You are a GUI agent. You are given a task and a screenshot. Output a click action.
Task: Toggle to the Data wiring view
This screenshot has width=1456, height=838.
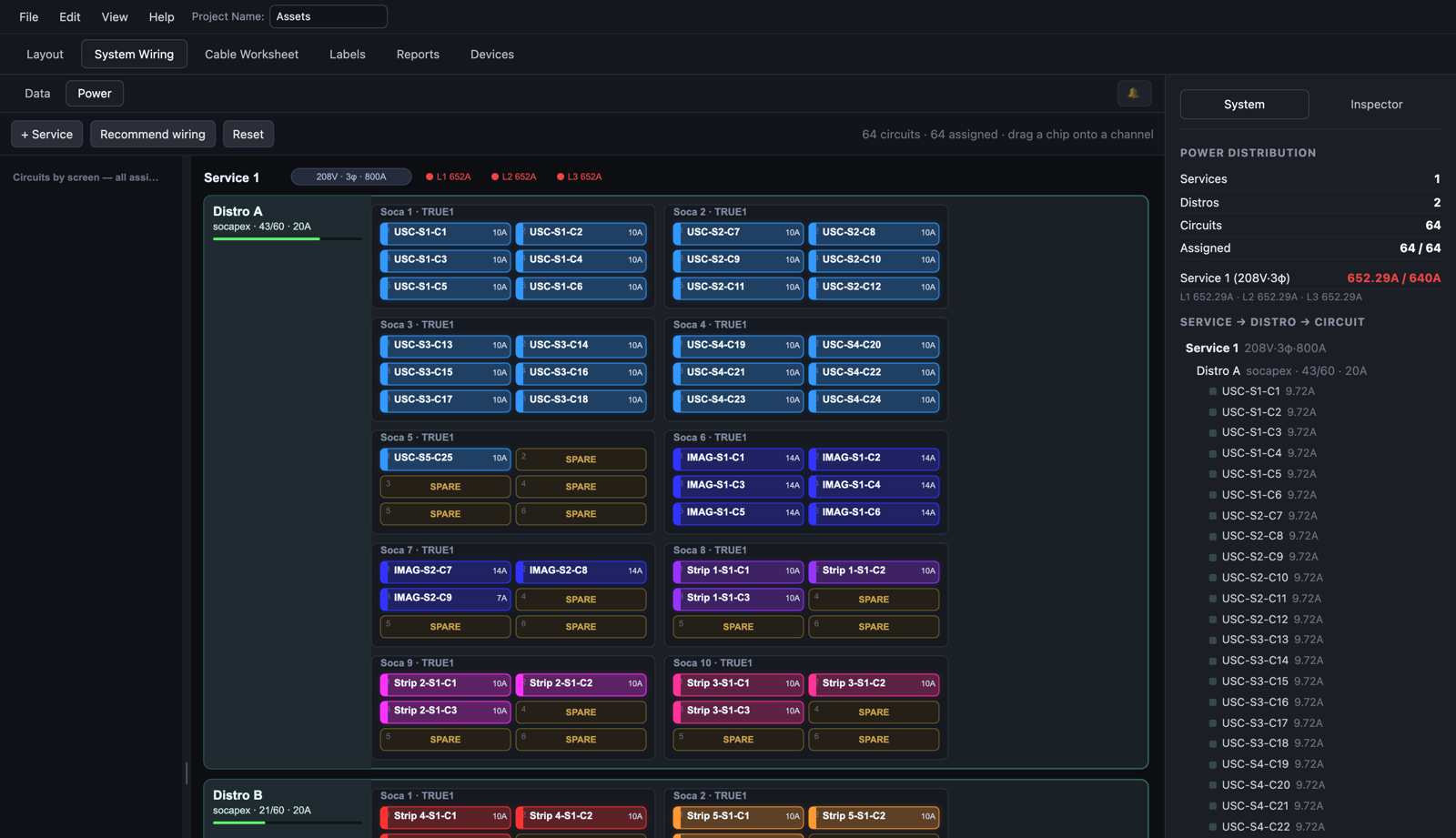point(37,93)
